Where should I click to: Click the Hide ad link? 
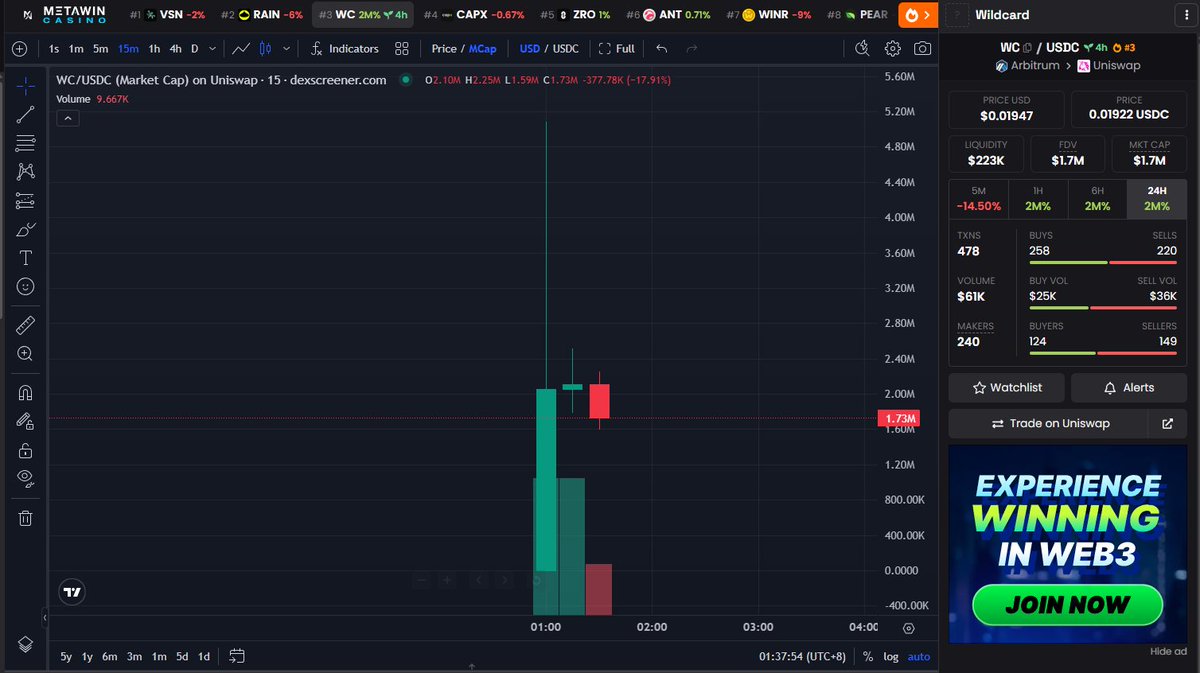tap(1166, 650)
